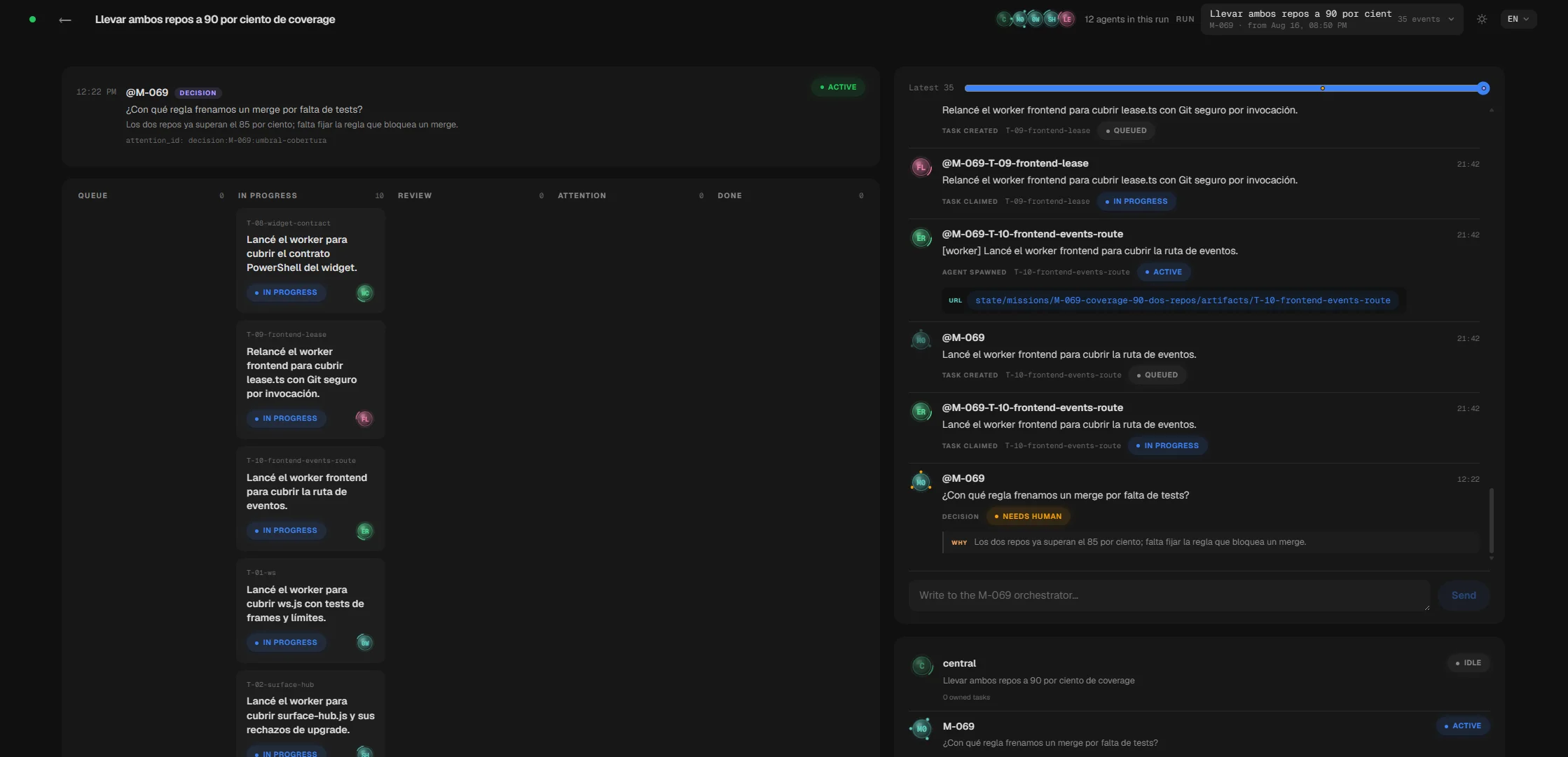This screenshot has width=1568, height=757.
Task: Click the ACTIVE status badge on decision card
Action: click(838, 87)
